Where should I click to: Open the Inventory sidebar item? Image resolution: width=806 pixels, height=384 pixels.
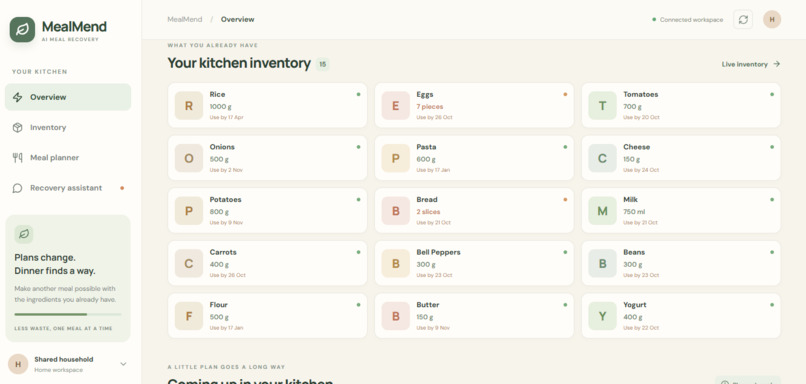pyautogui.click(x=68, y=127)
